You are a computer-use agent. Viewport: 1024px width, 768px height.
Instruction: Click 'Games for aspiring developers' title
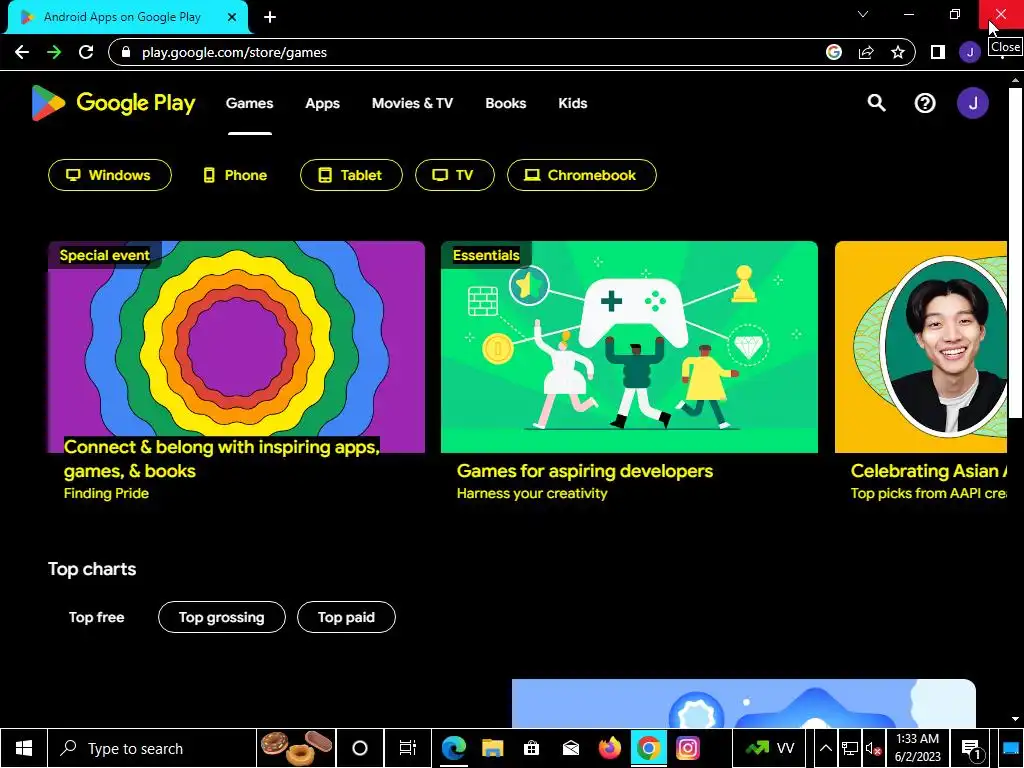(x=584, y=471)
